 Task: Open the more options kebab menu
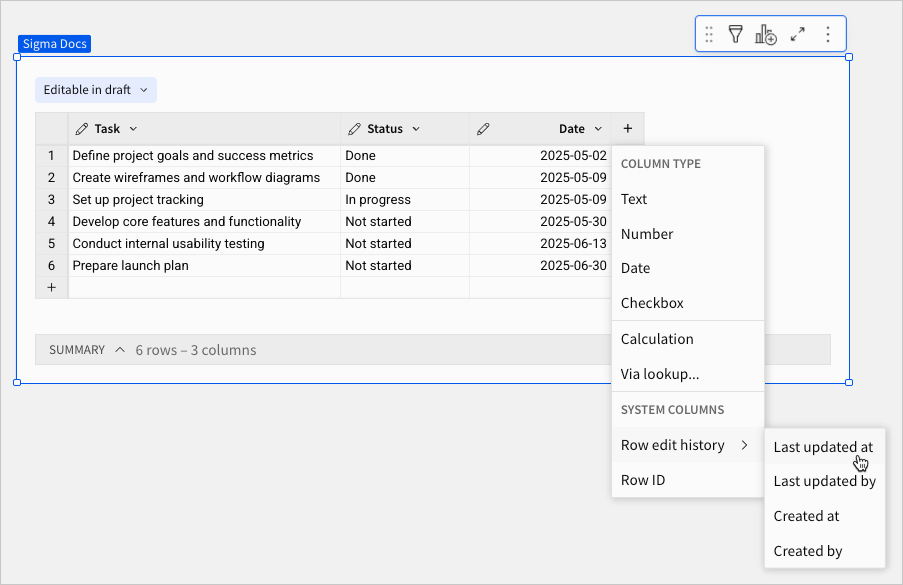coord(827,35)
